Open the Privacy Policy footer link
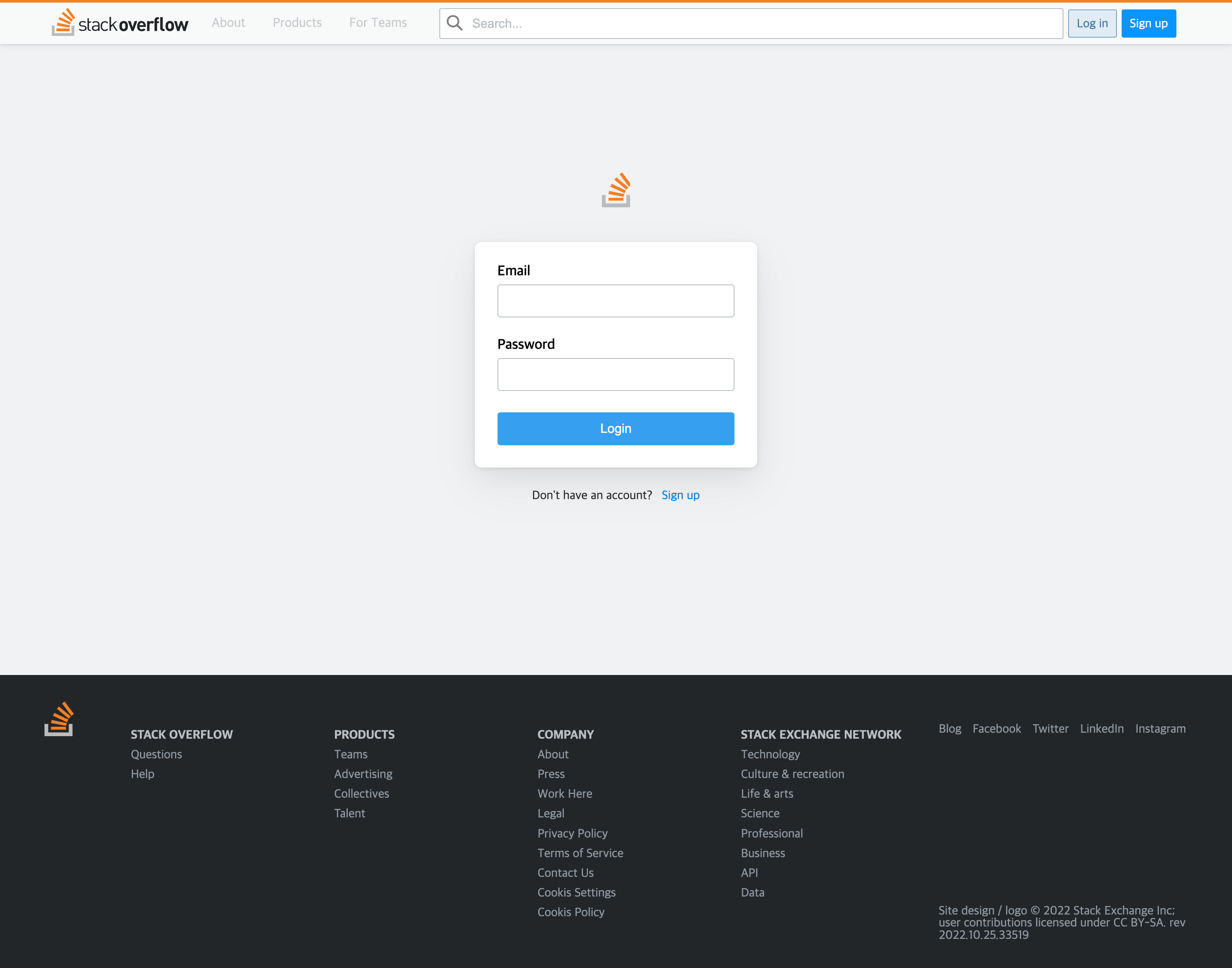 click(x=572, y=833)
